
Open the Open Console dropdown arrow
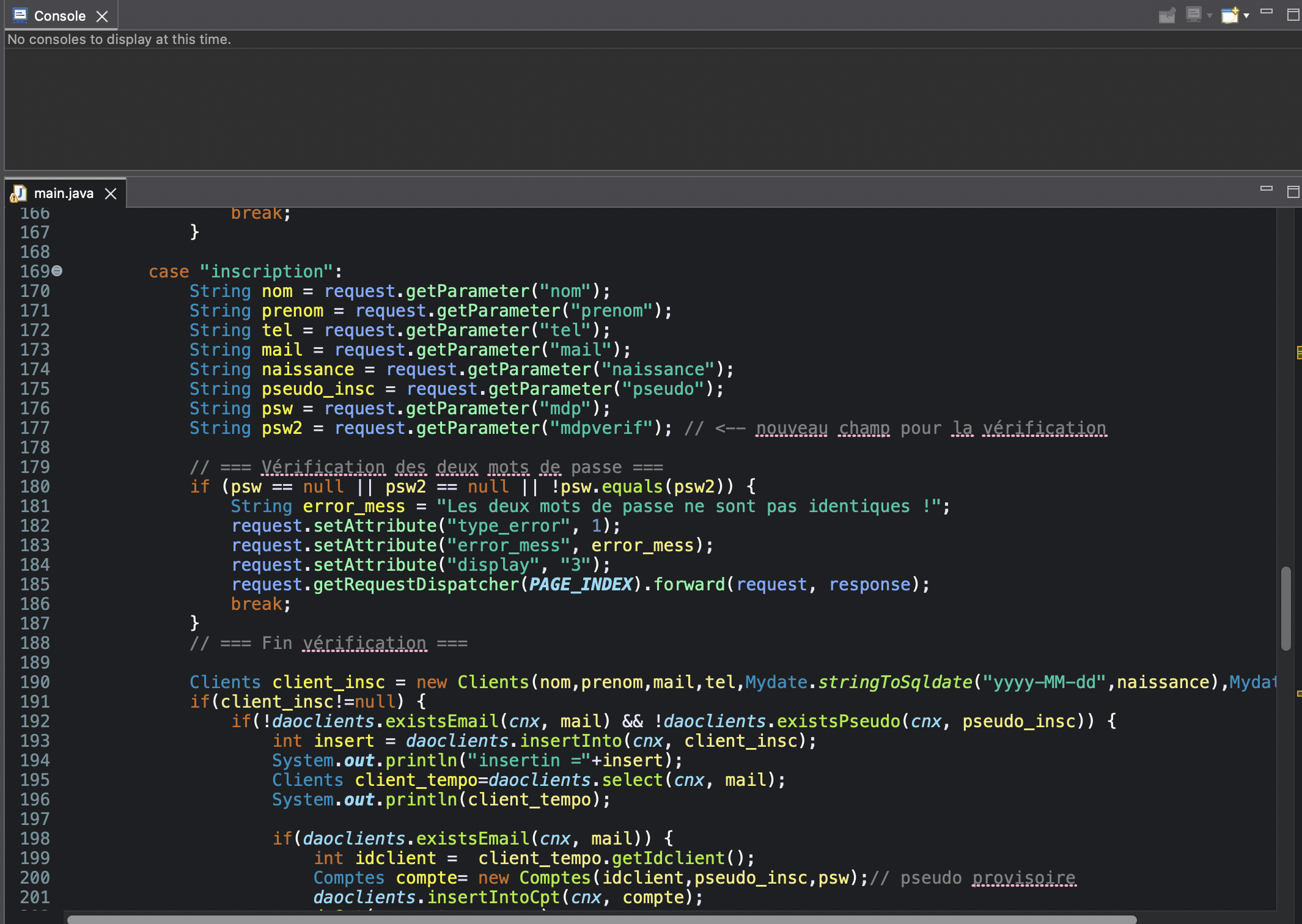pyautogui.click(x=1247, y=15)
